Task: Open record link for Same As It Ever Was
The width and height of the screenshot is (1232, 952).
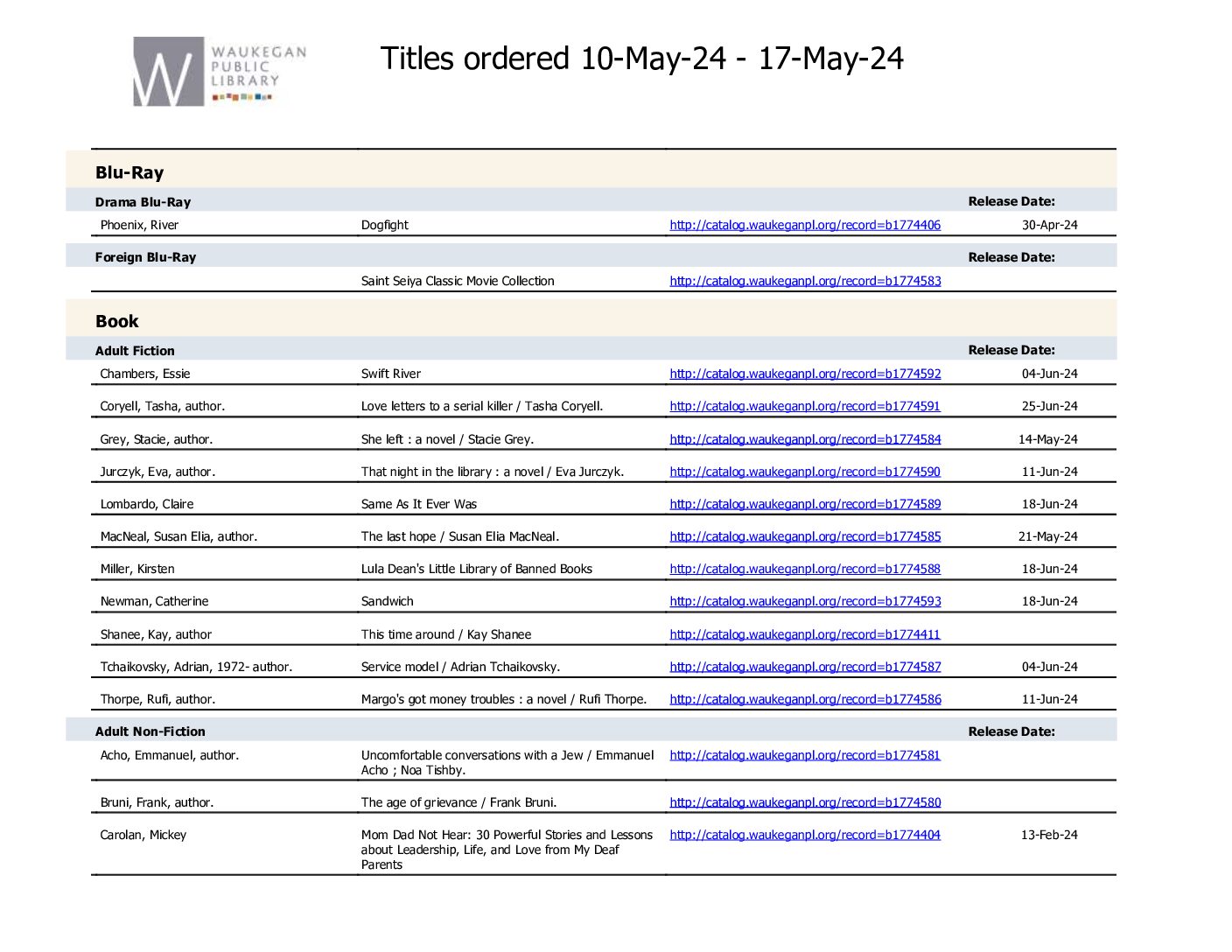Action: (805, 504)
